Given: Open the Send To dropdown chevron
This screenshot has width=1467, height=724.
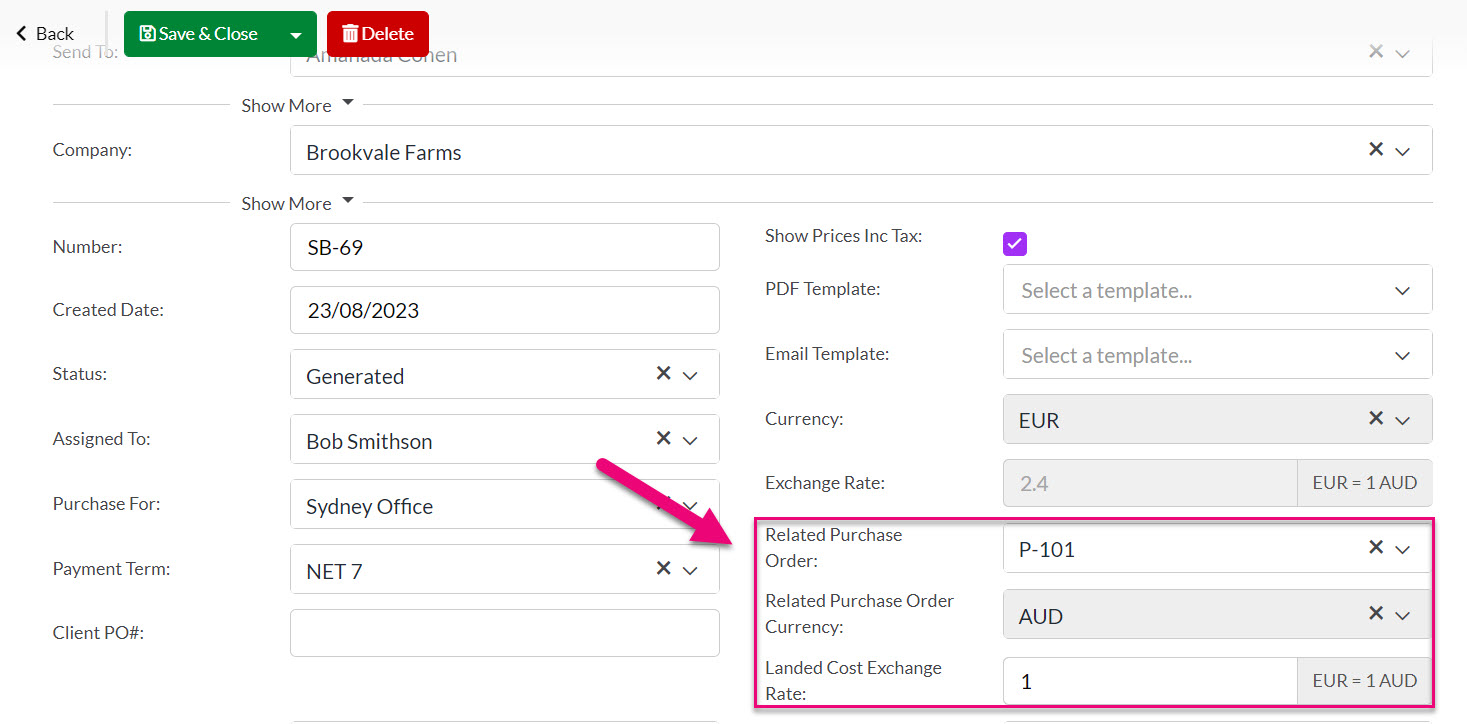Looking at the screenshot, I should tap(1403, 53).
